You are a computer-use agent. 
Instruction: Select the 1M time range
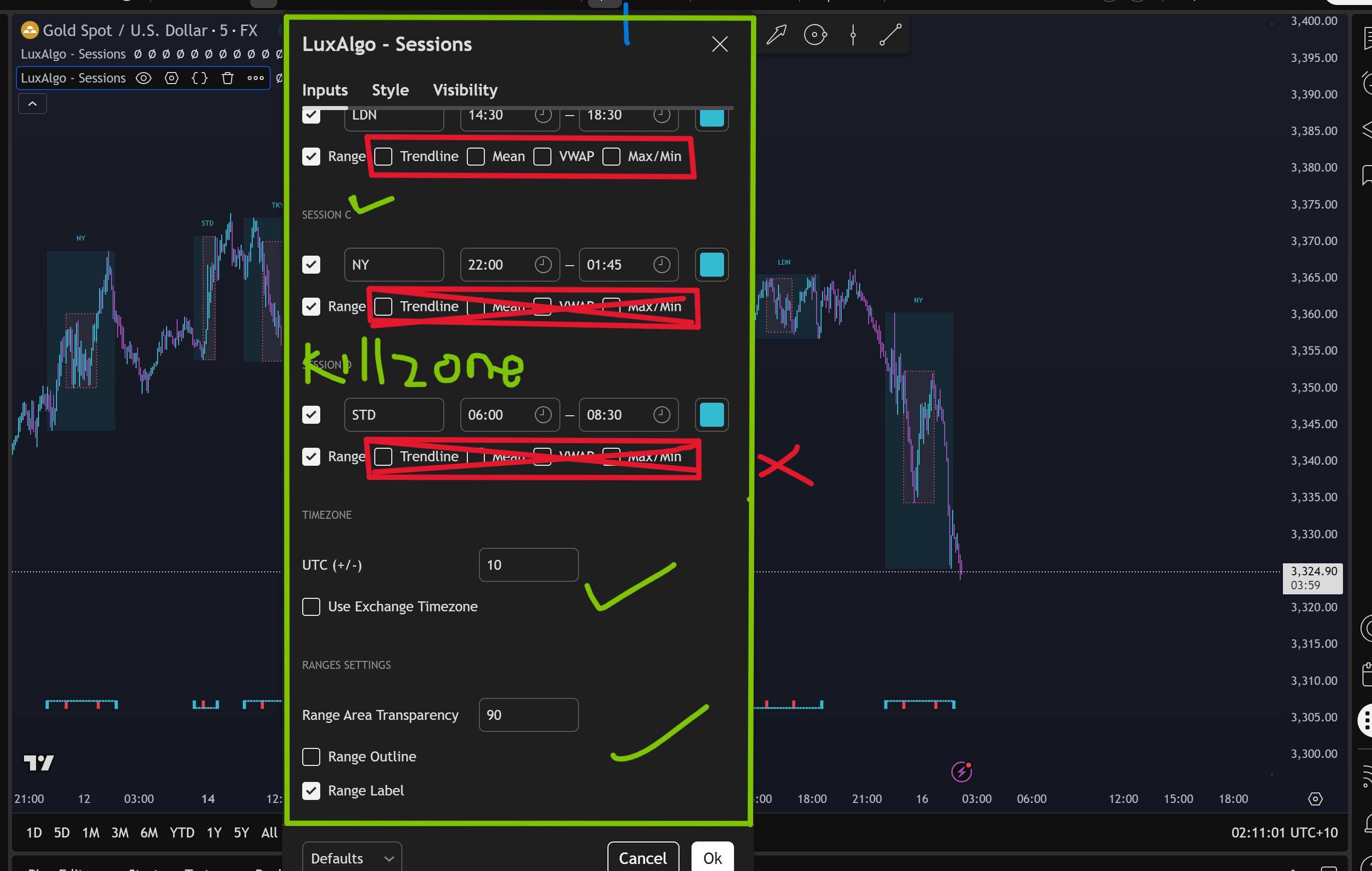click(x=91, y=833)
